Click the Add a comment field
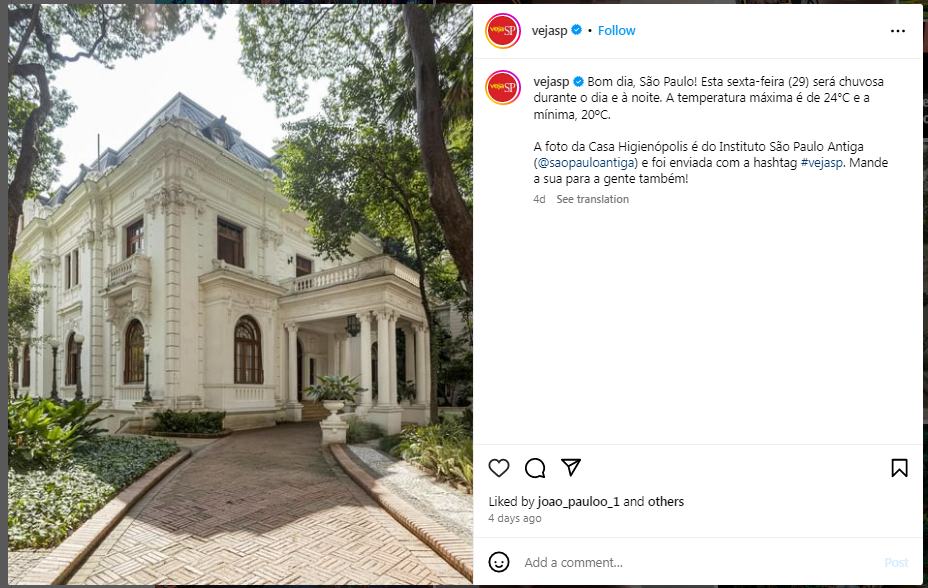The height and width of the screenshot is (588, 928). 698,563
